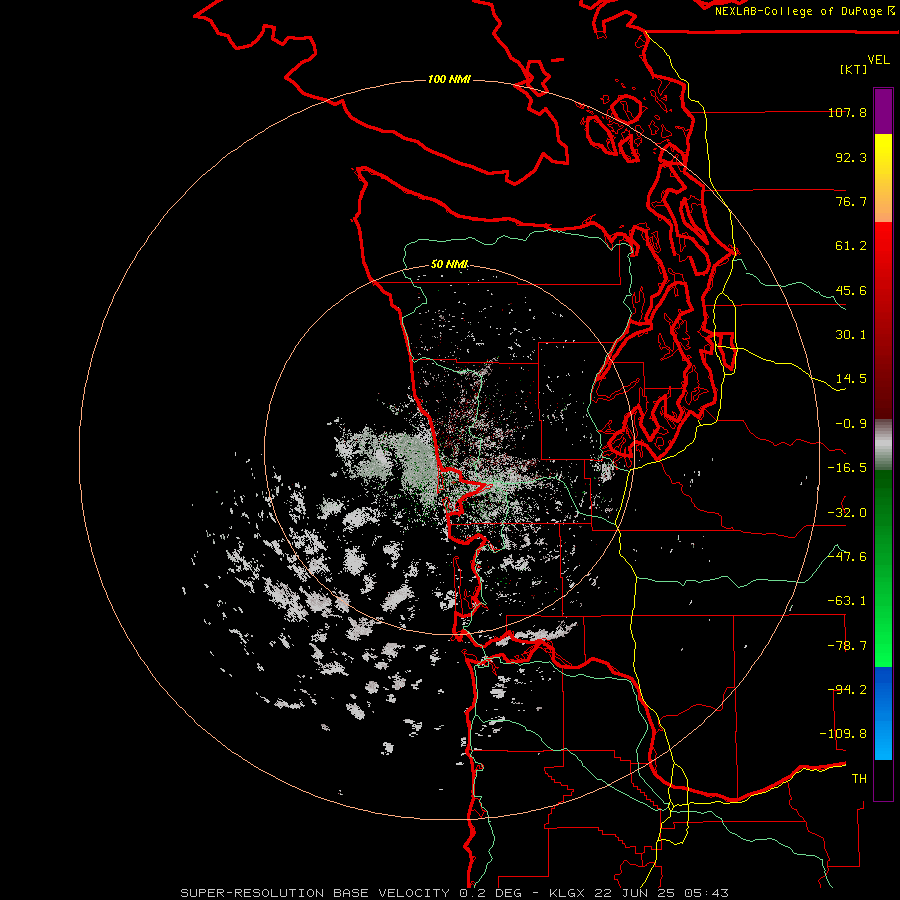Click the -94.2 velocity scale value
This screenshot has height=900, width=900.
point(847,690)
